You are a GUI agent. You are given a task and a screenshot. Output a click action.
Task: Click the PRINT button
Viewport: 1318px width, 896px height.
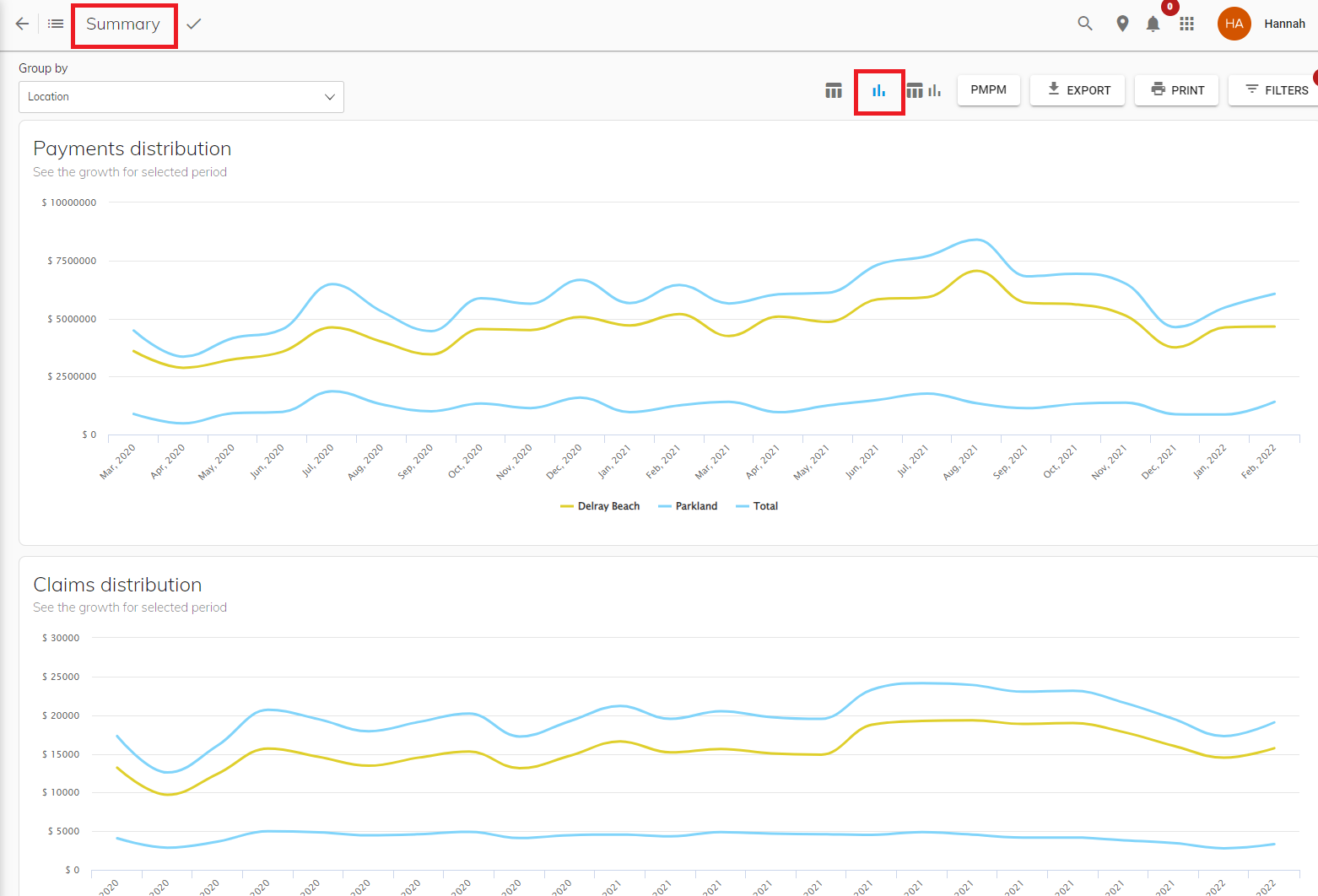click(x=1177, y=89)
